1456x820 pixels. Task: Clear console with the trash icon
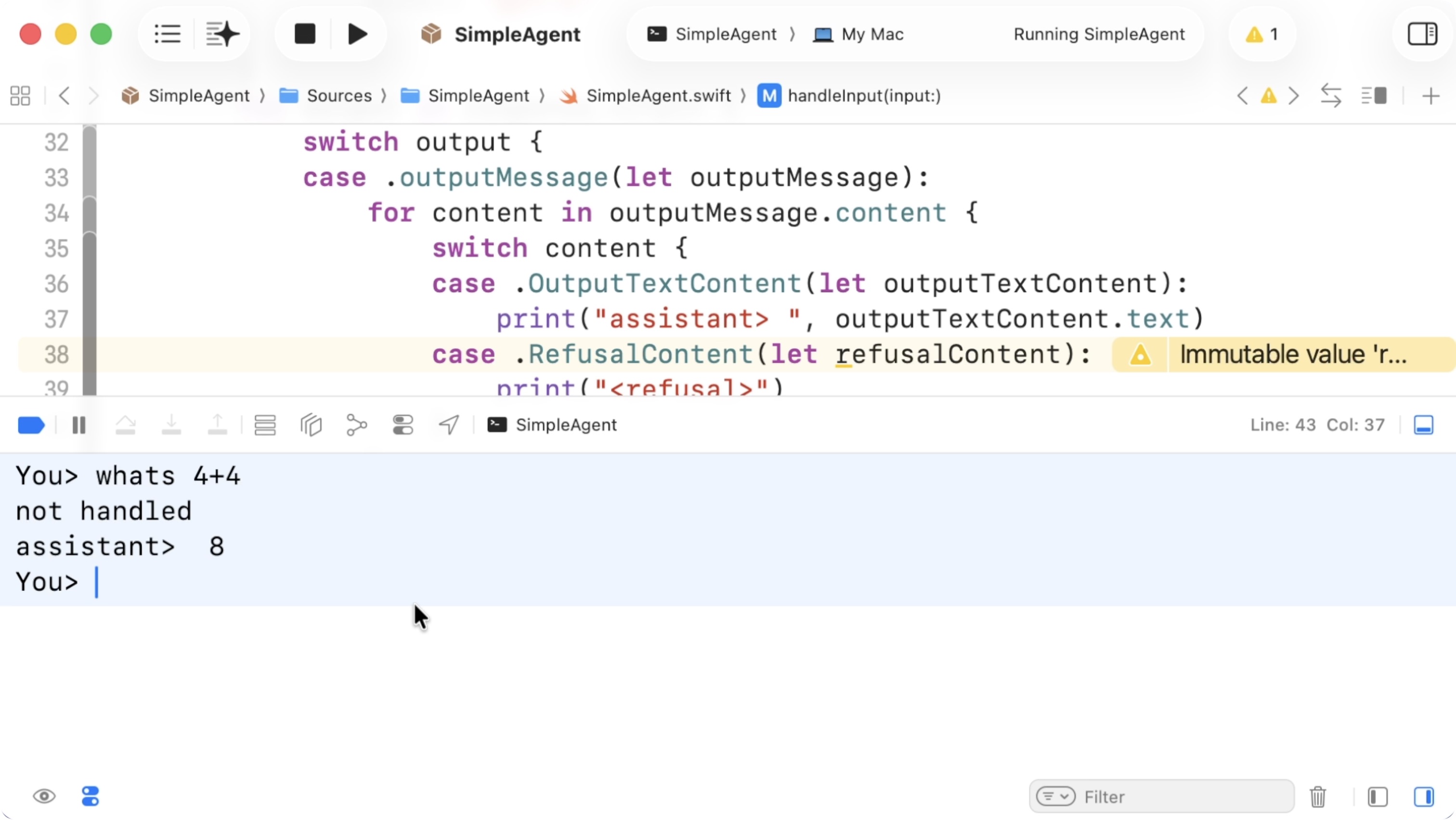pyautogui.click(x=1317, y=797)
